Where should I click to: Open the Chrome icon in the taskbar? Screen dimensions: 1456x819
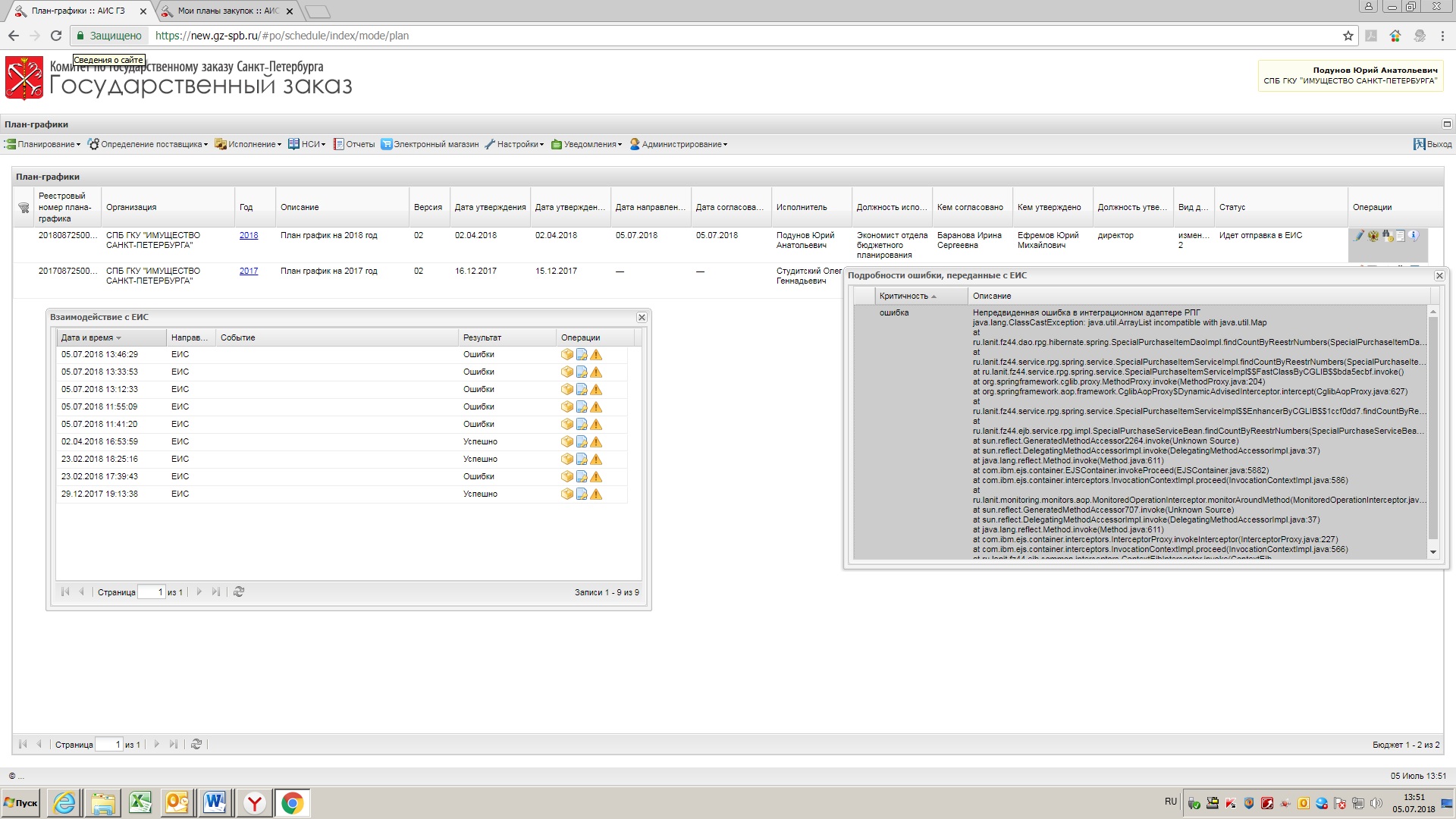[x=292, y=803]
